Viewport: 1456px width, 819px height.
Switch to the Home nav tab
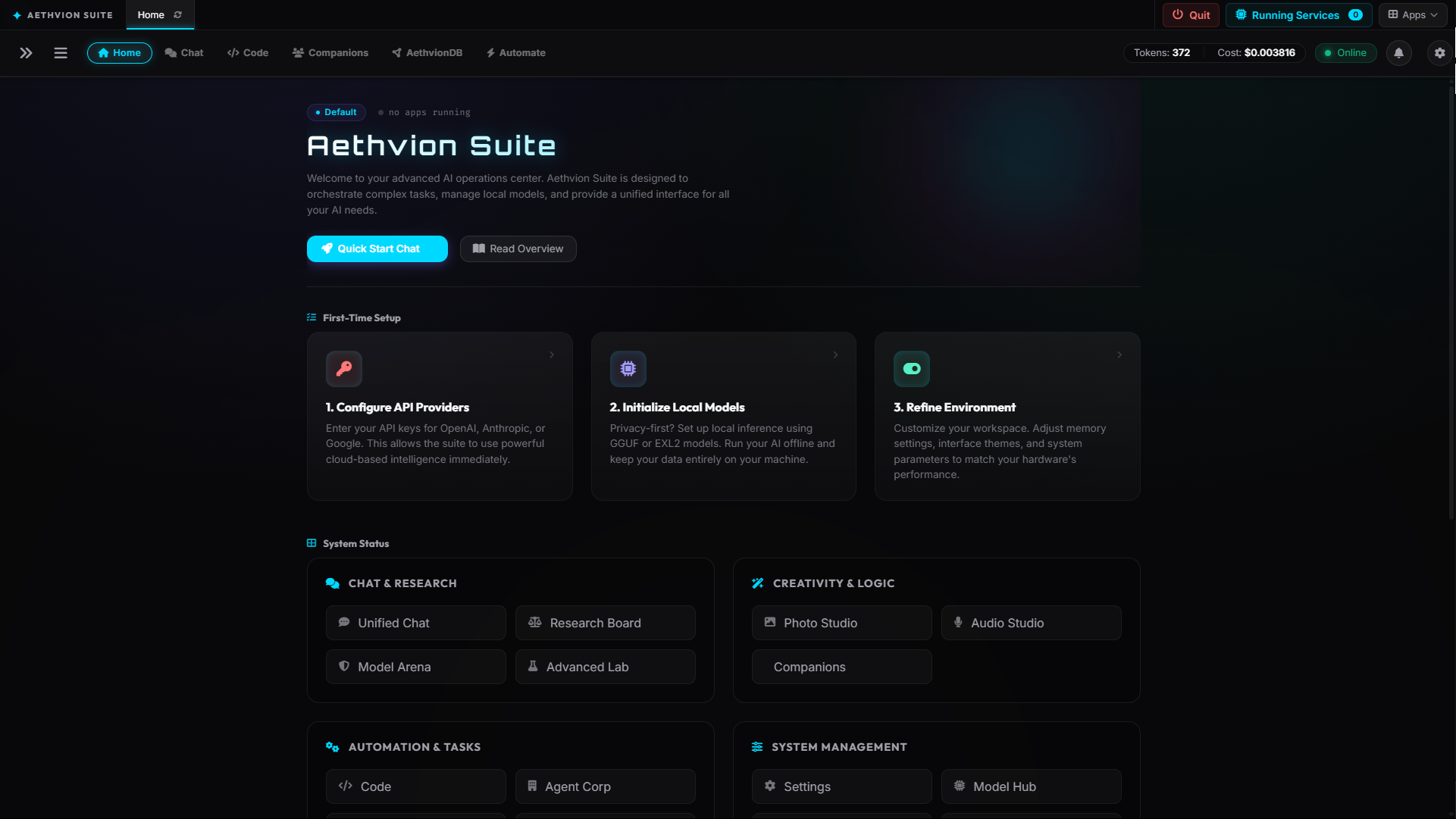pos(120,53)
